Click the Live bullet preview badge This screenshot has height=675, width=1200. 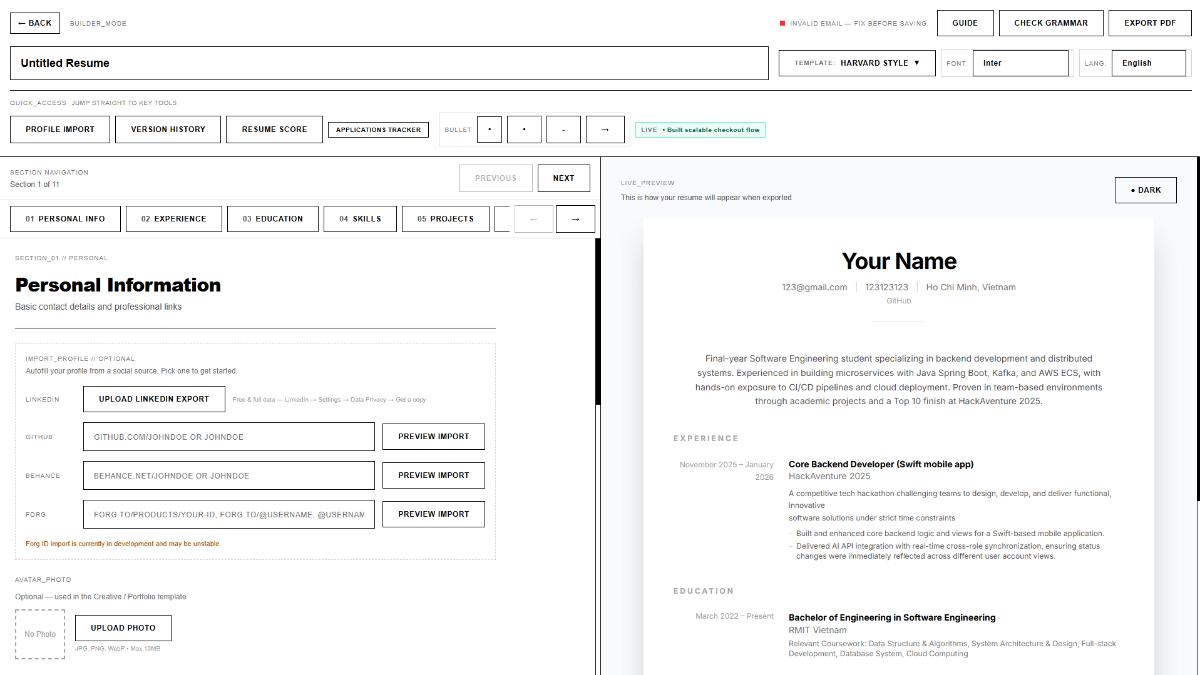tap(700, 130)
